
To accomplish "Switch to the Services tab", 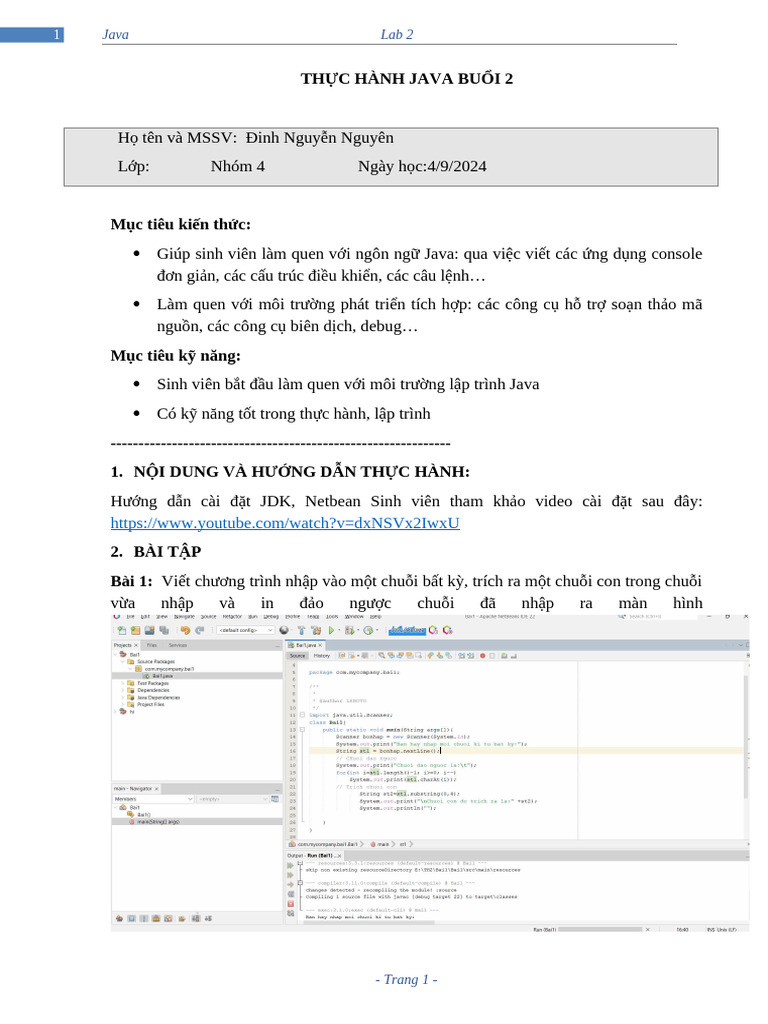I will click(x=177, y=646).
